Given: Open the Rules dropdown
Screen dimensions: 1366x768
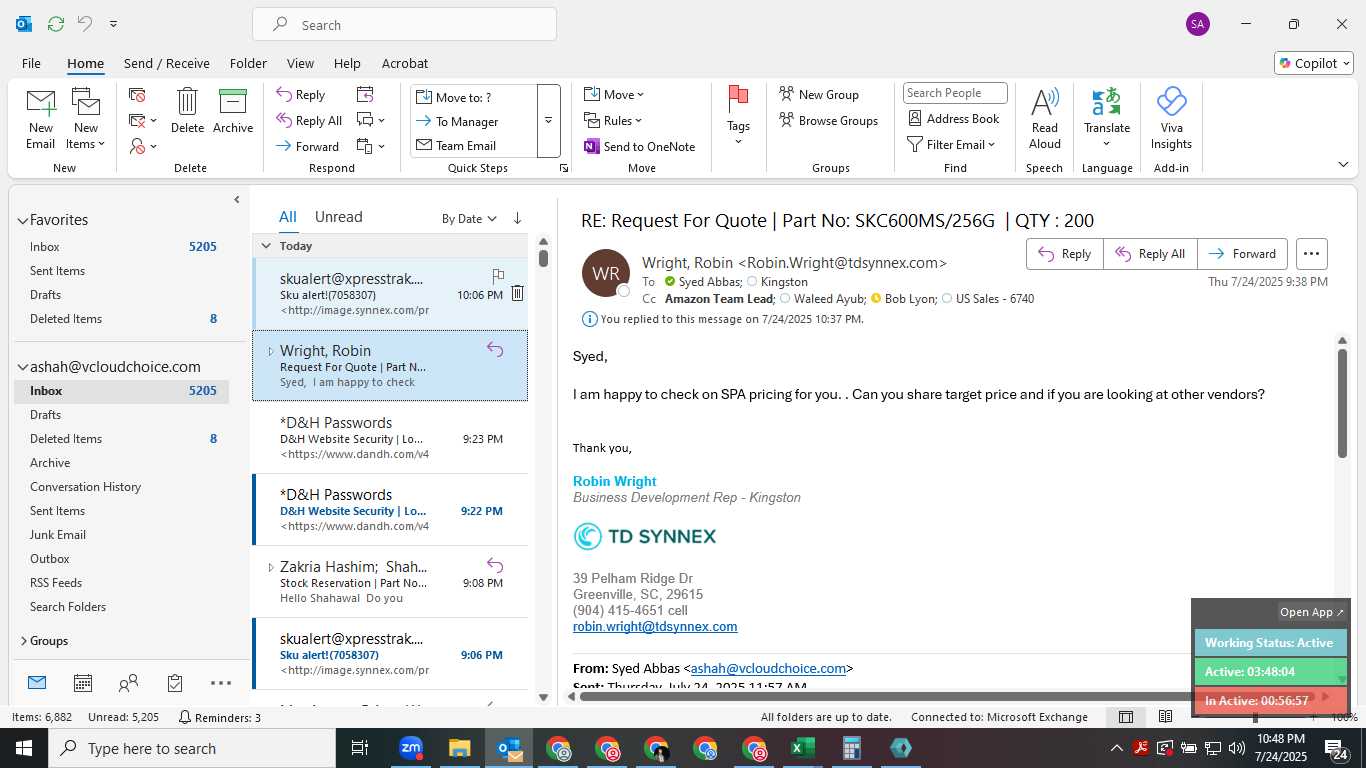Looking at the screenshot, I should (x=613, y=121).
